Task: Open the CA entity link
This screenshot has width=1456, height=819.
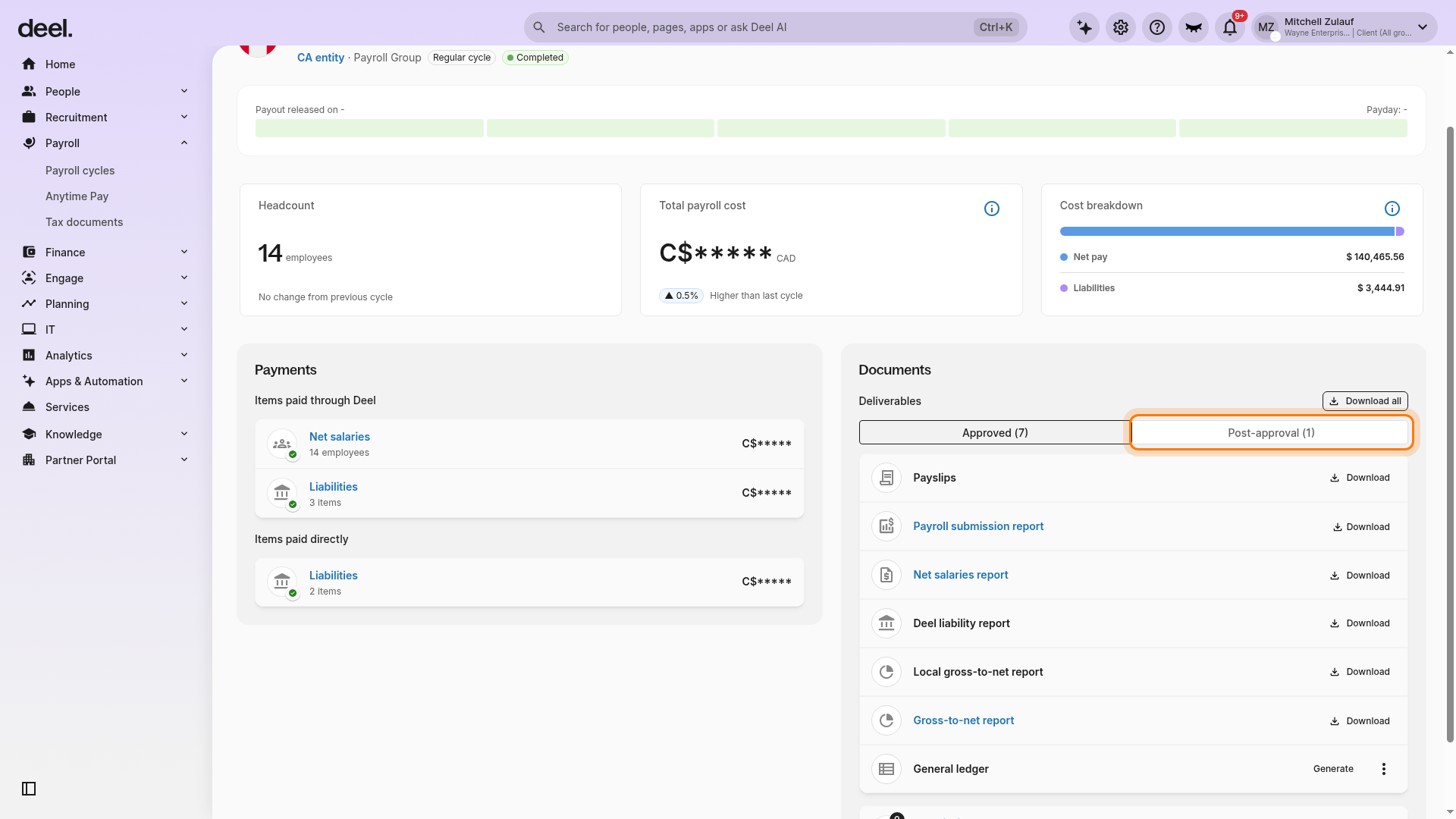Action: (x=320, y=58)
